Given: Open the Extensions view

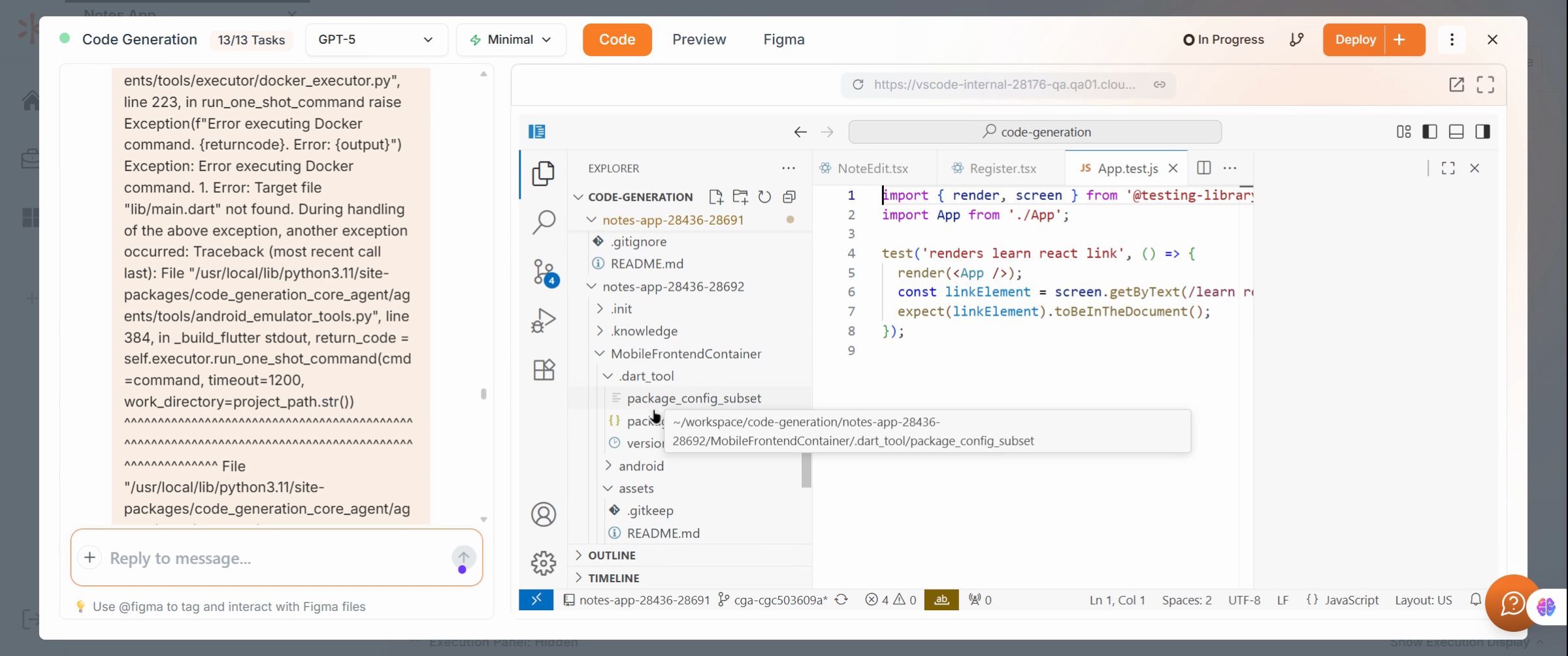Looking at the screenshot, I should [x=543, y=370].
